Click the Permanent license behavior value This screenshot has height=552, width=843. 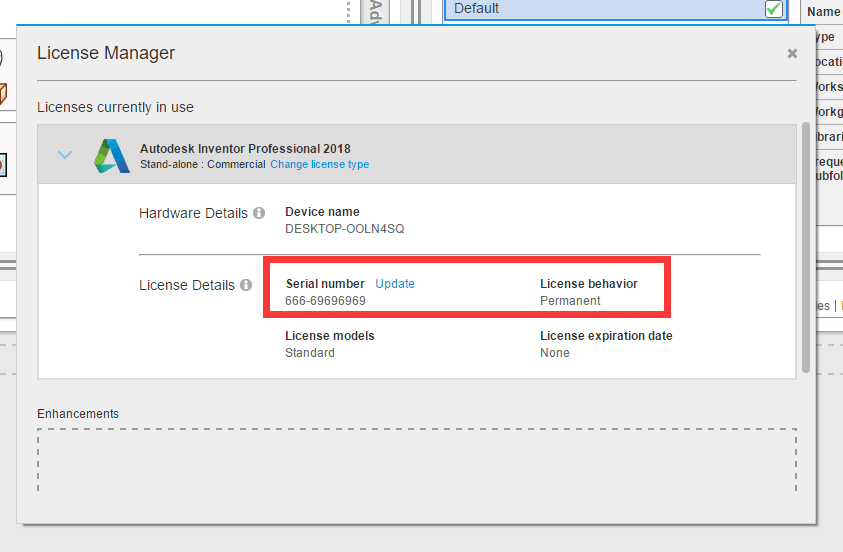click(x=570, y=301)
